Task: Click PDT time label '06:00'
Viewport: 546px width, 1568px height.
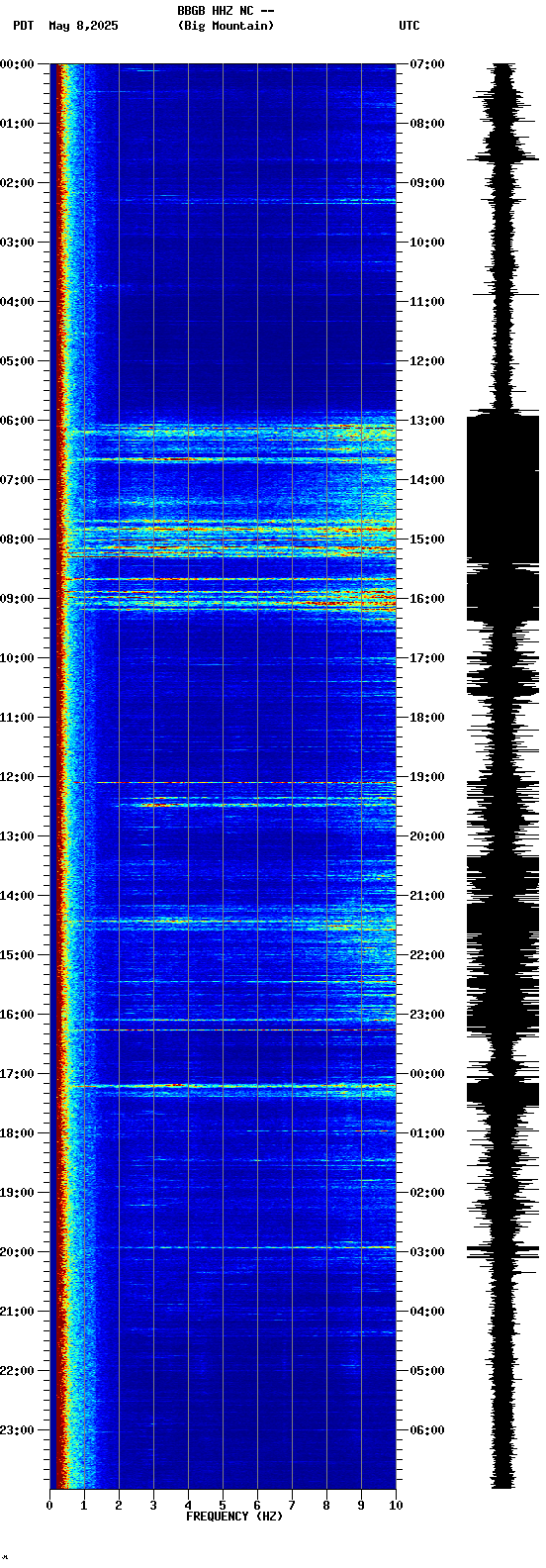Action: [x=18, y=421]
